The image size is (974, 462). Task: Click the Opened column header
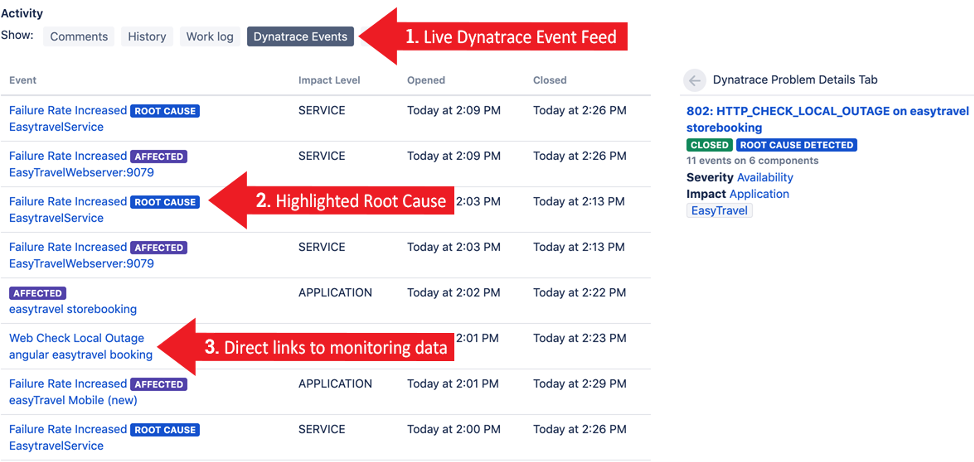click(x=426, y=80)
